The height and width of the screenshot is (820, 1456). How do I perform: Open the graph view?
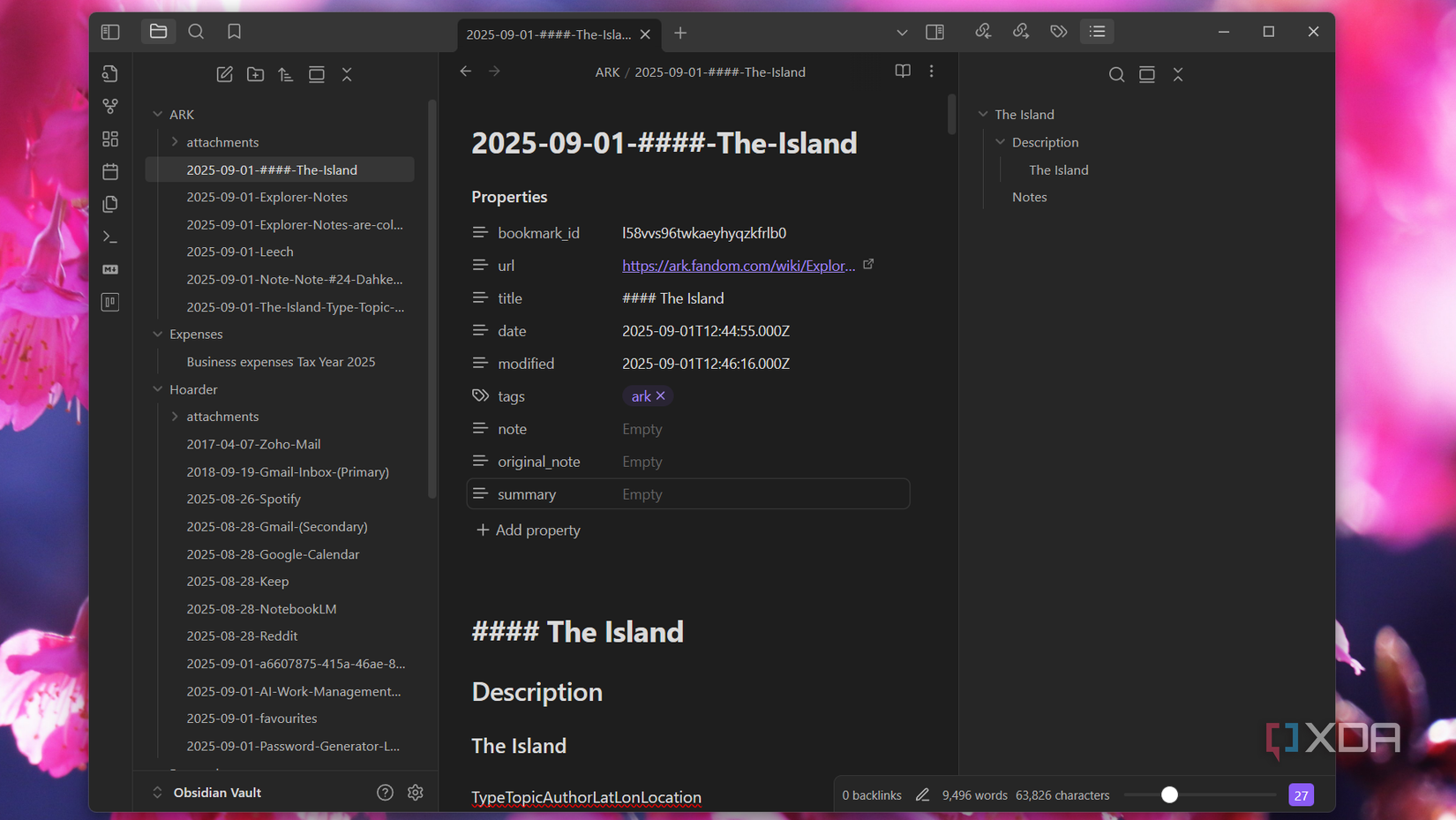(110, 105)
